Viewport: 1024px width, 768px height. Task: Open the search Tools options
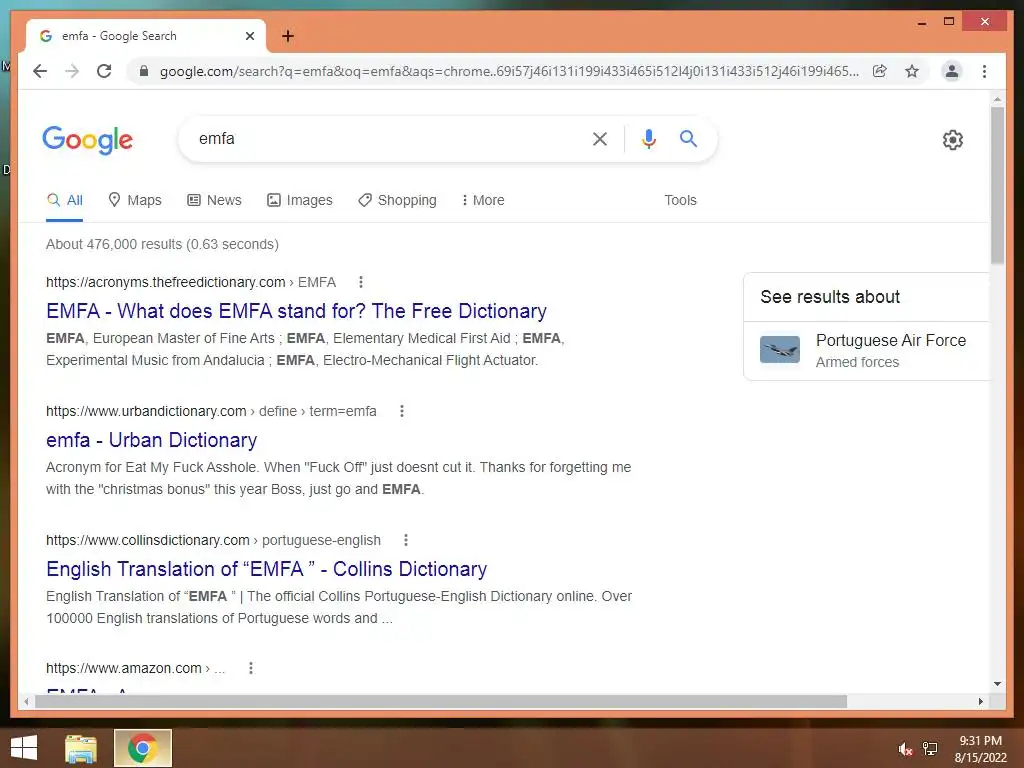680,200
